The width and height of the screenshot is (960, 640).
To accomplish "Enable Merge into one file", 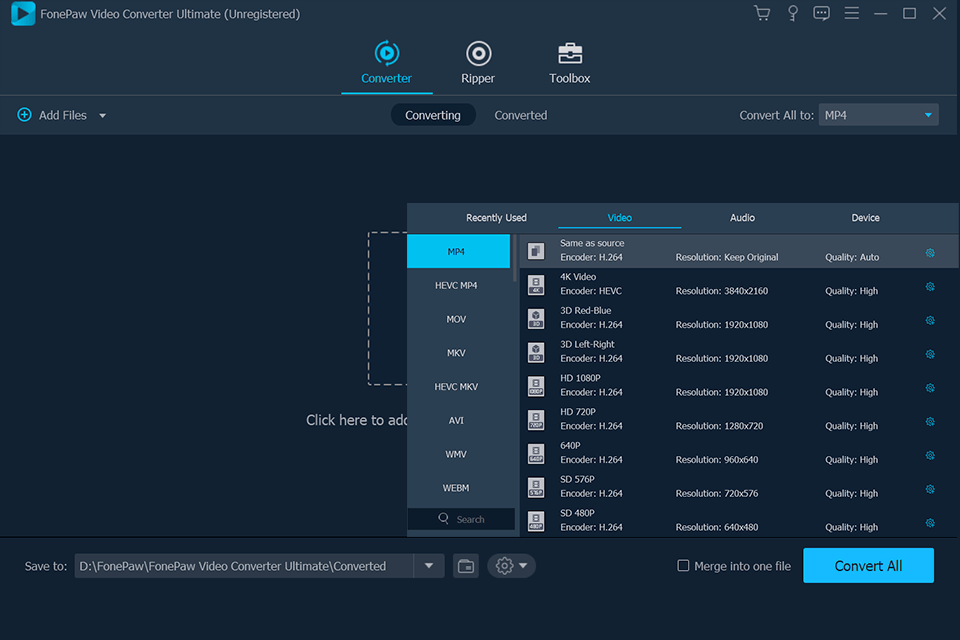I will coord(683,565).
